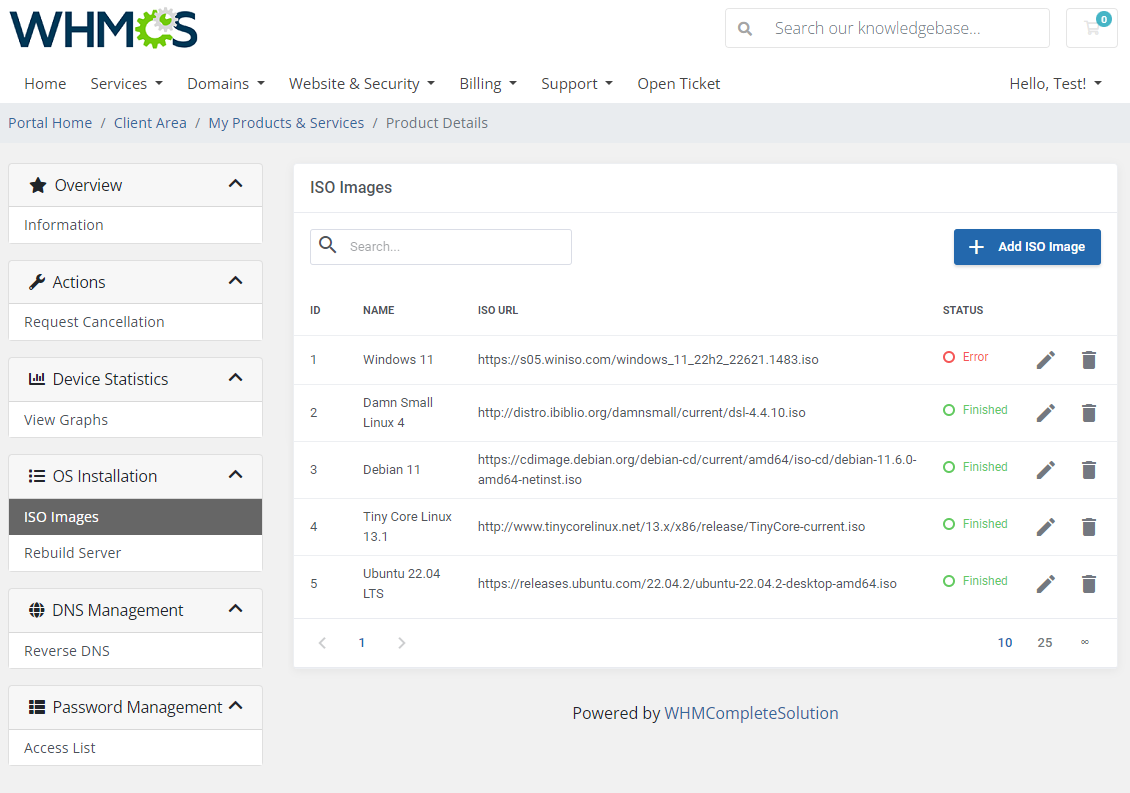The width and height of the screenshot is (1130, 793).
Task: Click the ISO search magnifier icon
Action: point(328,245)
